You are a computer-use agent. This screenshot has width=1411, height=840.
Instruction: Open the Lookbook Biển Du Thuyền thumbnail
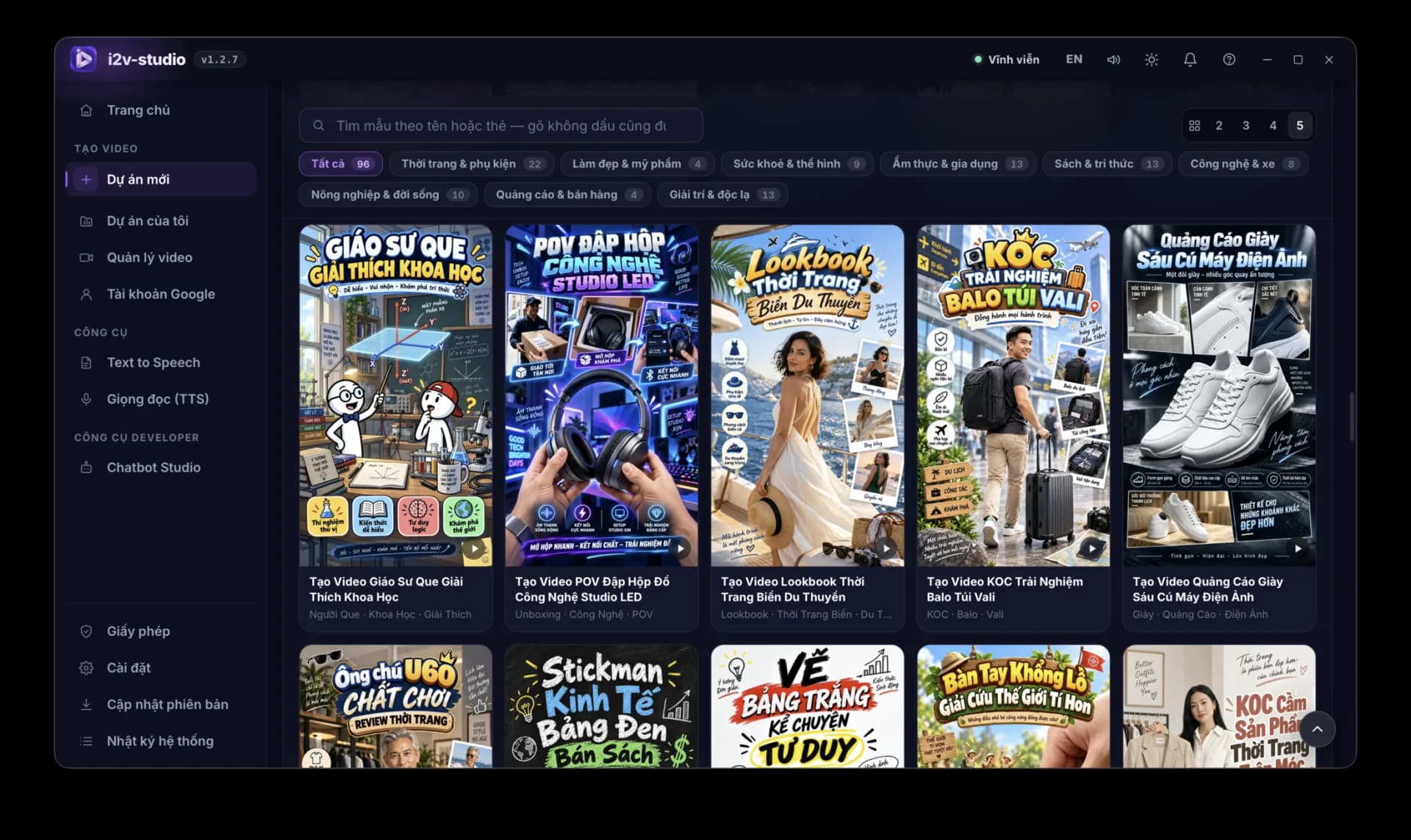(807, 395)
